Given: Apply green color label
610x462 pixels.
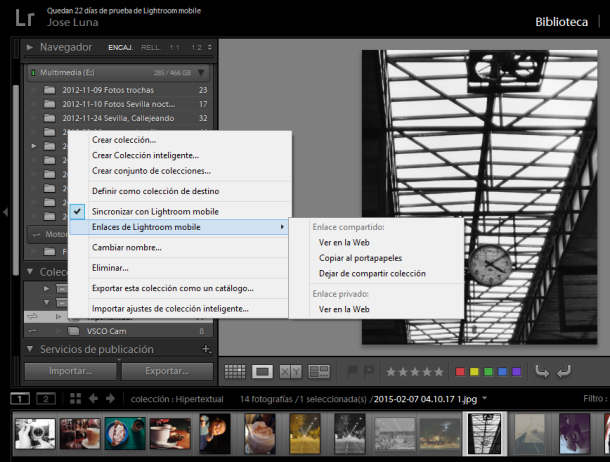Looking at the screenshot, I should [488, 372].
